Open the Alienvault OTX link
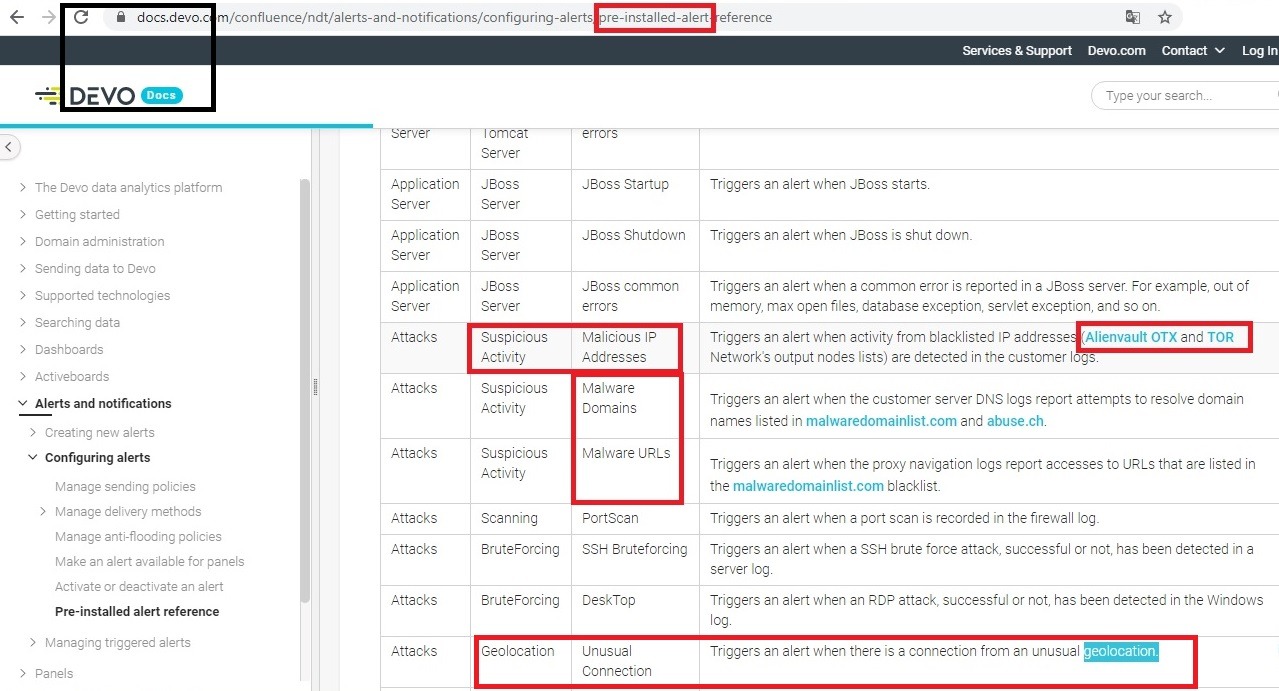This screenshot has height=691, width=1279. pos(1131,337)
